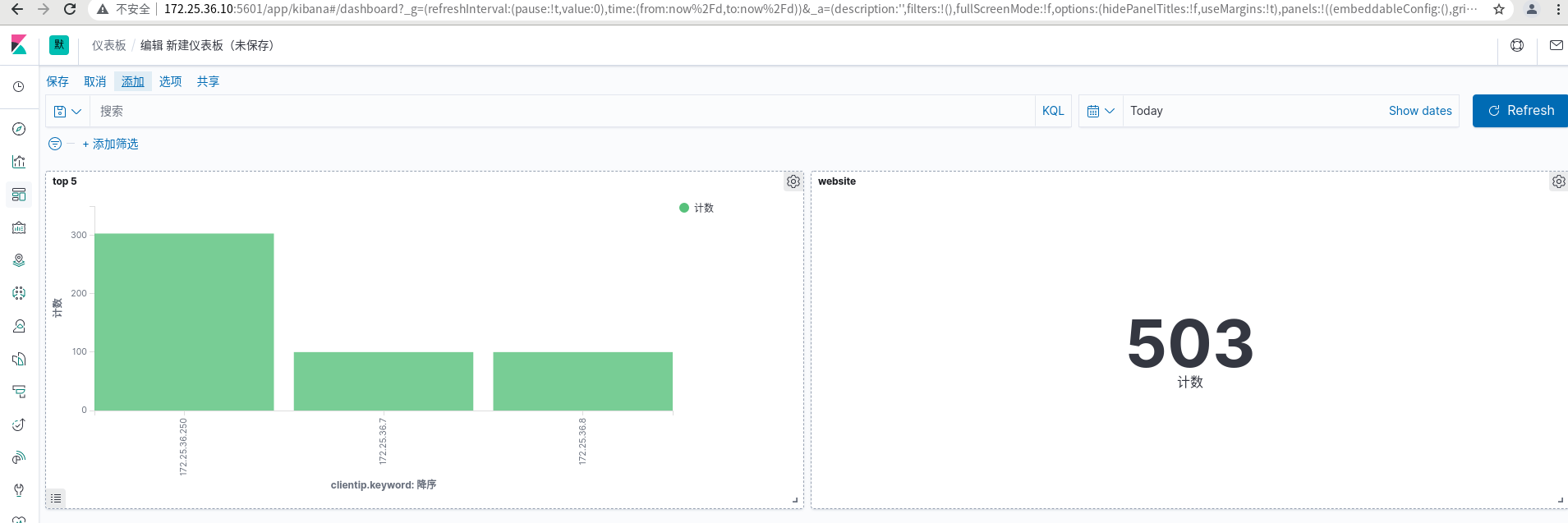
Task: Open 仪表板 breadcrumb link
Action: click(x=109, y=45)
